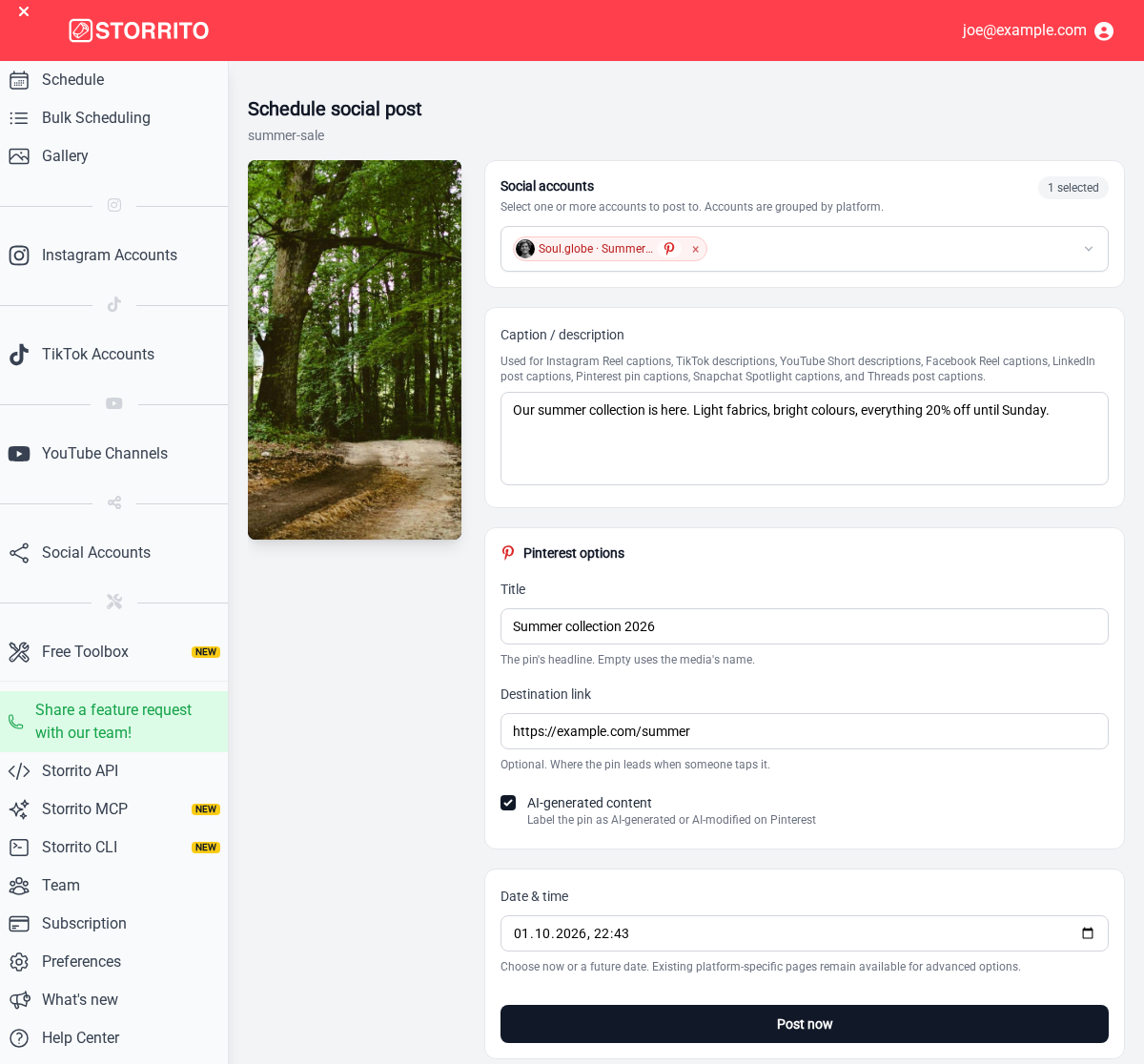Click the Team people icon
This screenshot has width=1144, height=1064.
[19, 886]
